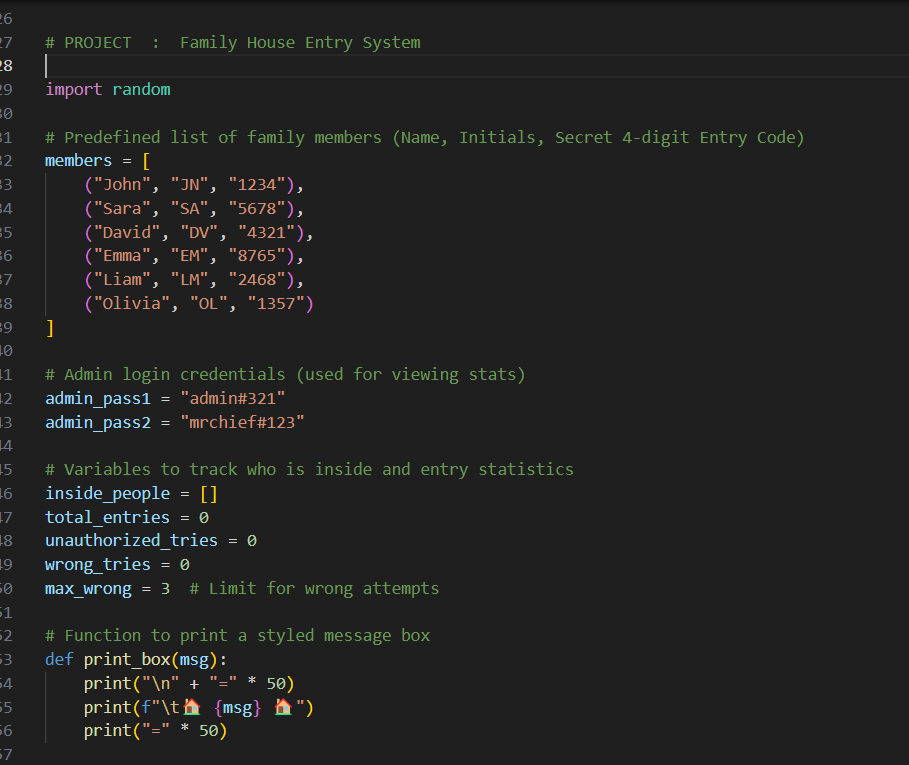Click the 'wrong_tries' variable
This screenshot has width=909, height=765.
pos(98,564)
